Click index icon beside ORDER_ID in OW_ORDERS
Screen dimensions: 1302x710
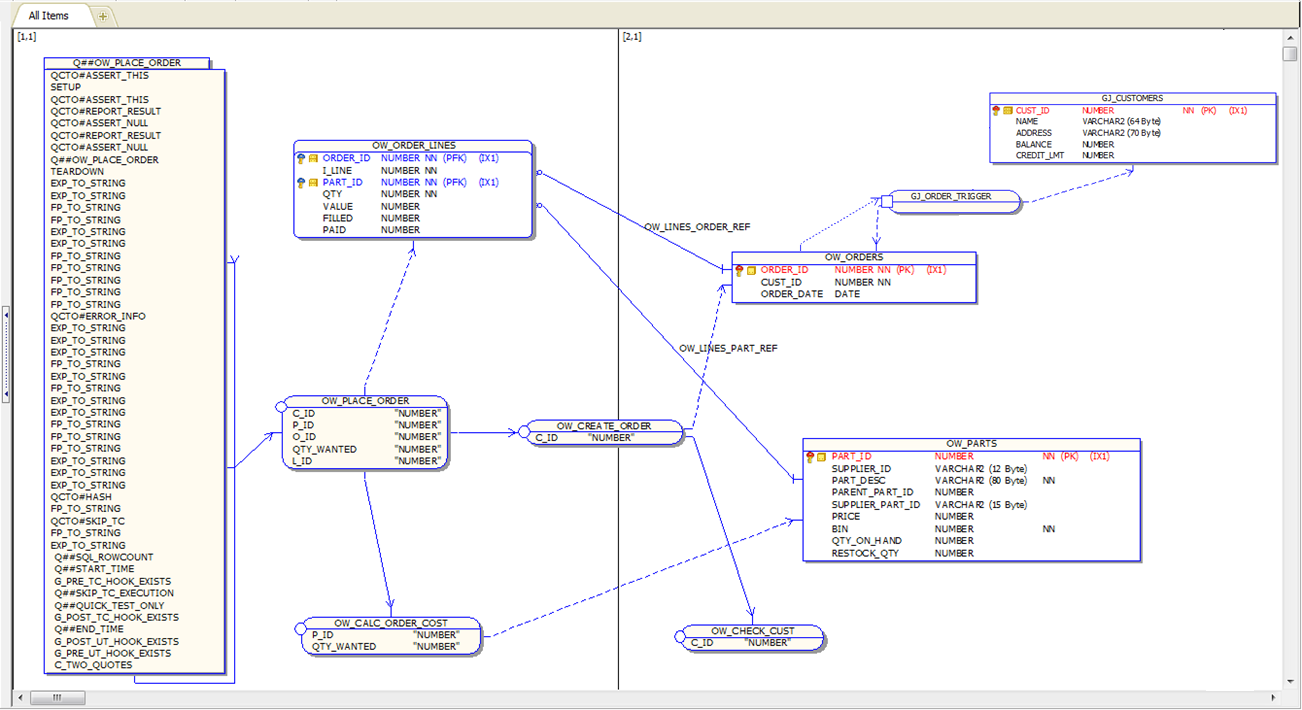(751, 270)
